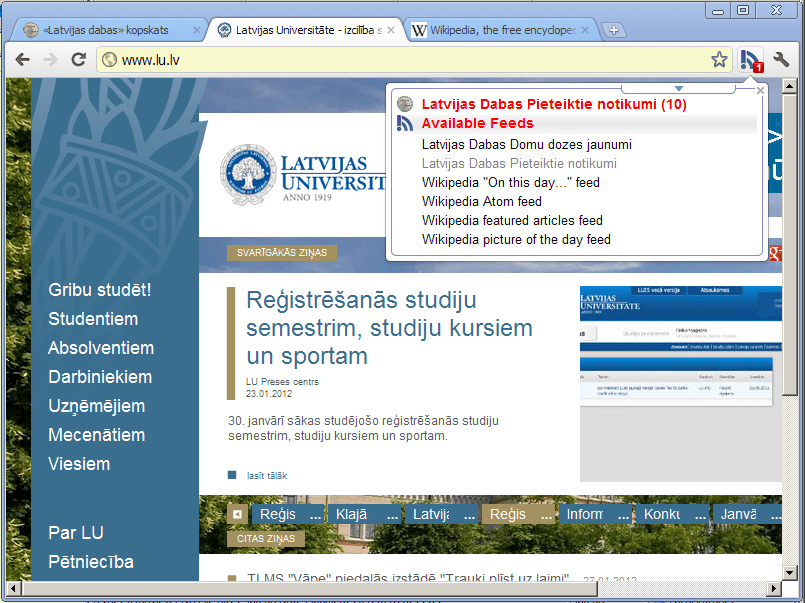This screenshot has width=805, height=603.
Task: Open the RSS feed extension icon
Action: tap(751, 60)
